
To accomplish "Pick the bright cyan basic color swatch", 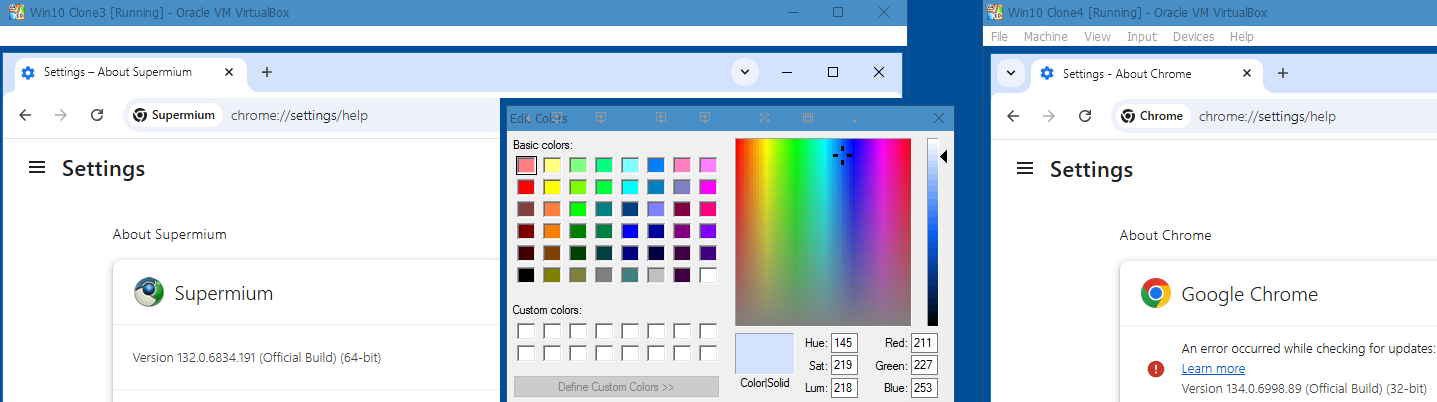I will [630, 187].
